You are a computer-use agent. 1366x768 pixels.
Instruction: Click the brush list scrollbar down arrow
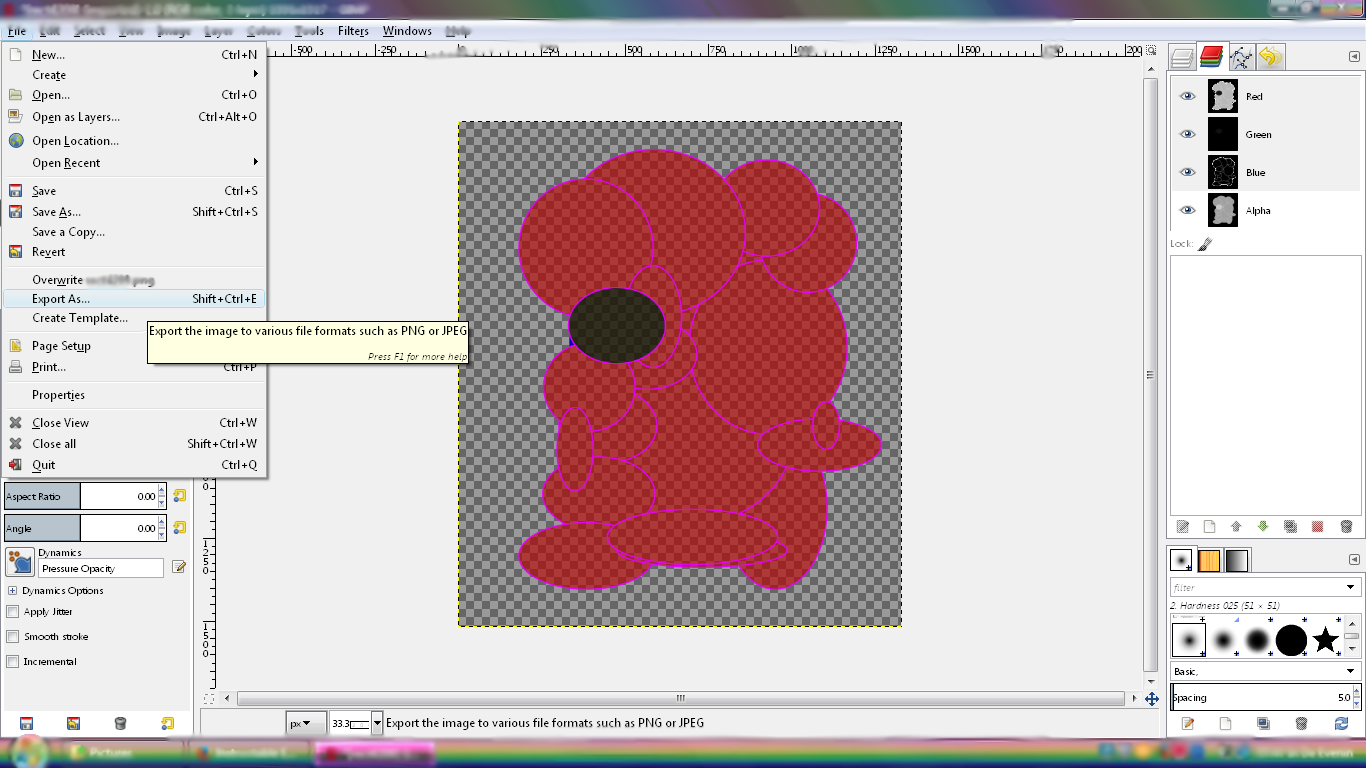(x=1351, y=649)
